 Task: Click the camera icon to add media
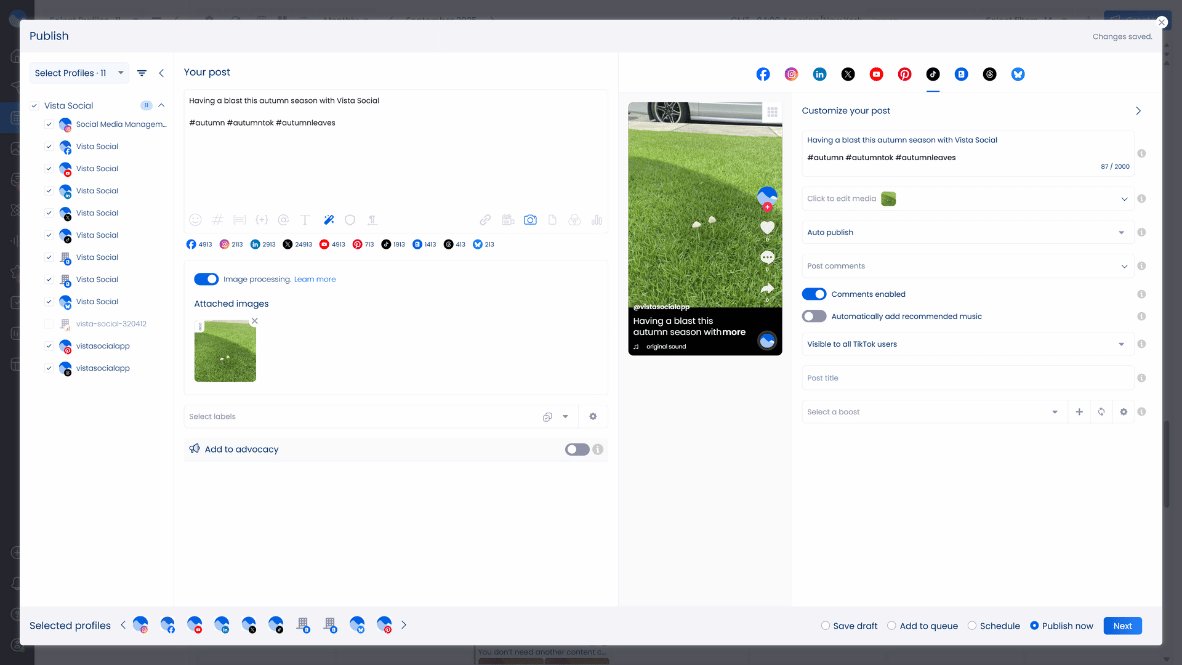530,219
